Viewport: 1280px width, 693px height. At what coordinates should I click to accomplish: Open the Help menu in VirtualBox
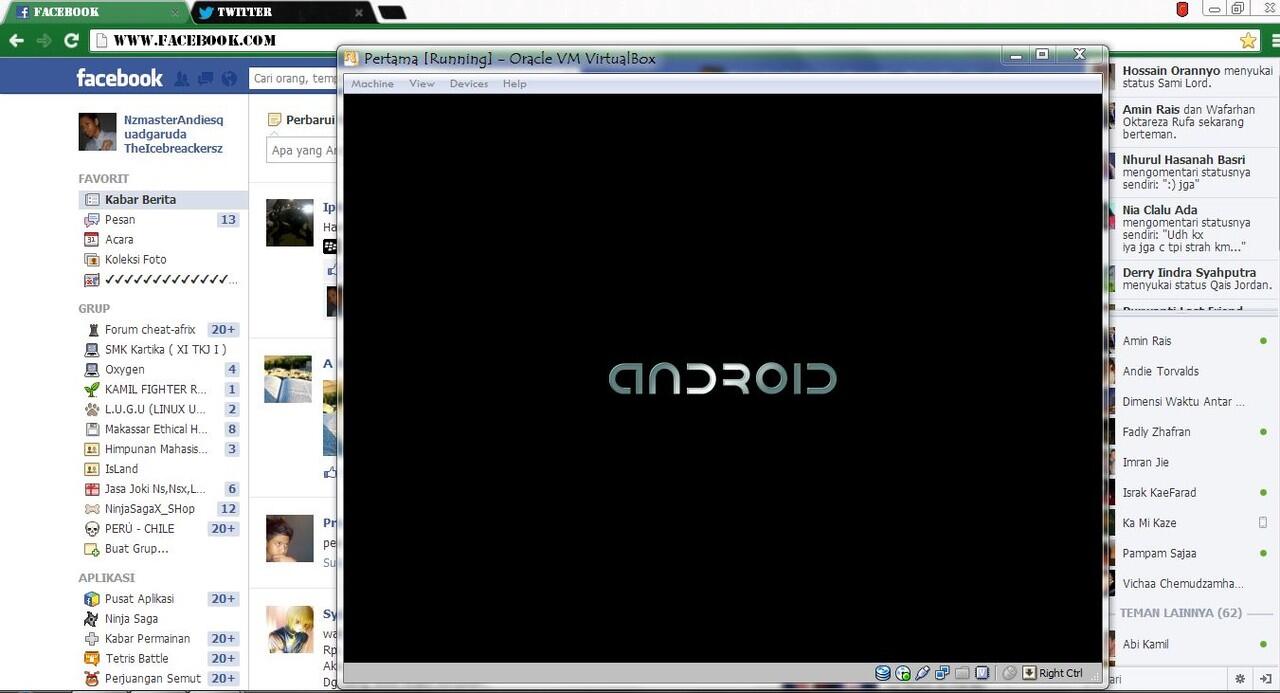pos(514,84)
